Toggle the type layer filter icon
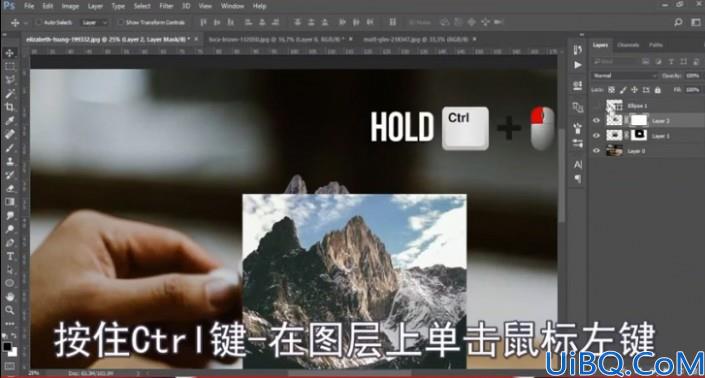Screen dimensions: 705x378 tap(671, 61)
